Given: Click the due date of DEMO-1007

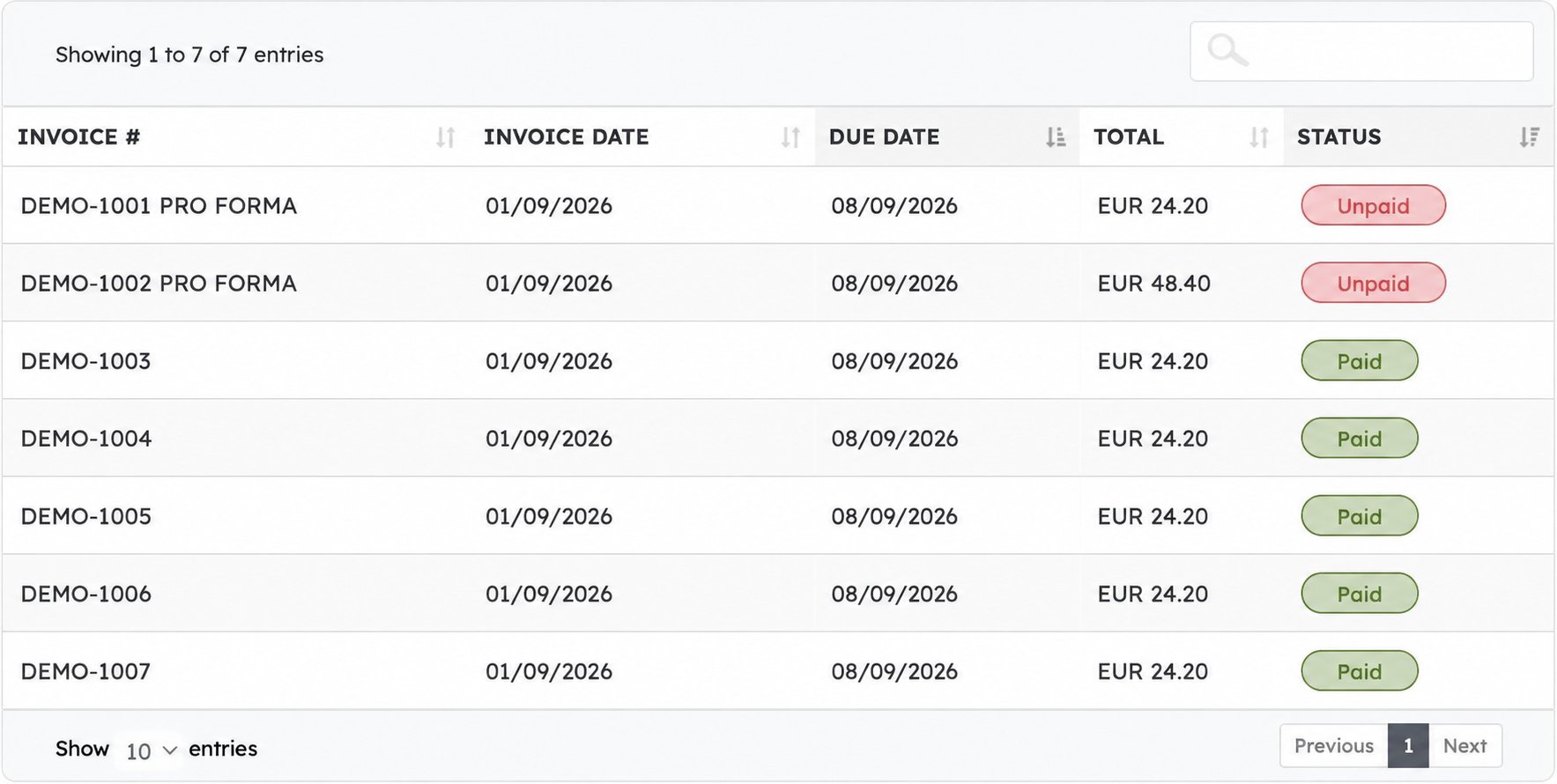Looking at the screenshot, I should (x=894, y=671).
